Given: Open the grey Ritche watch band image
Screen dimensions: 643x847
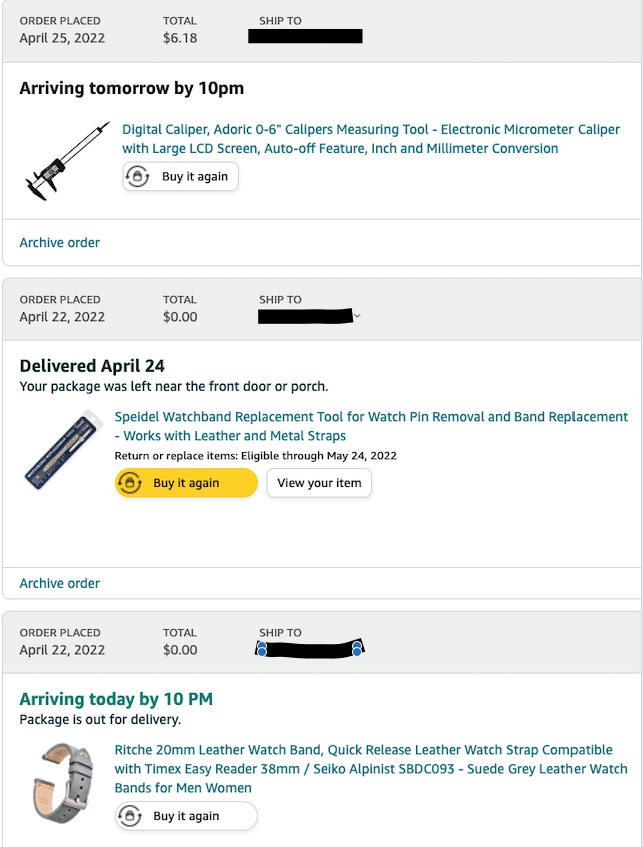Looking at the screenshot, I should 63,783.
